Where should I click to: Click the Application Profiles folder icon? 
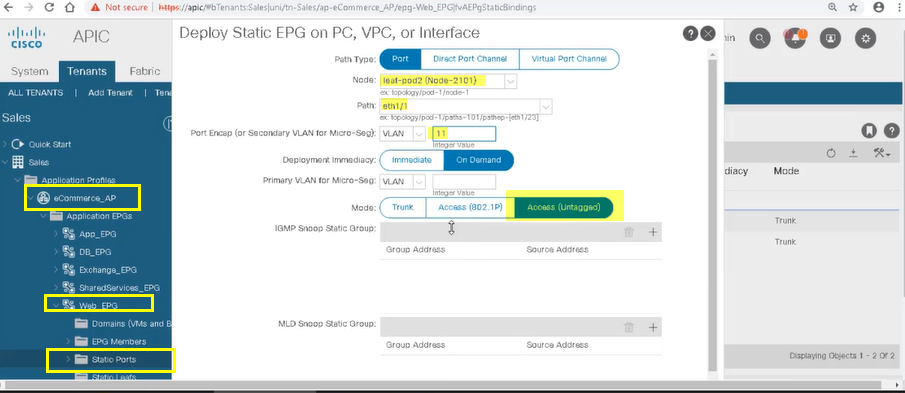[x=31, y=180]
